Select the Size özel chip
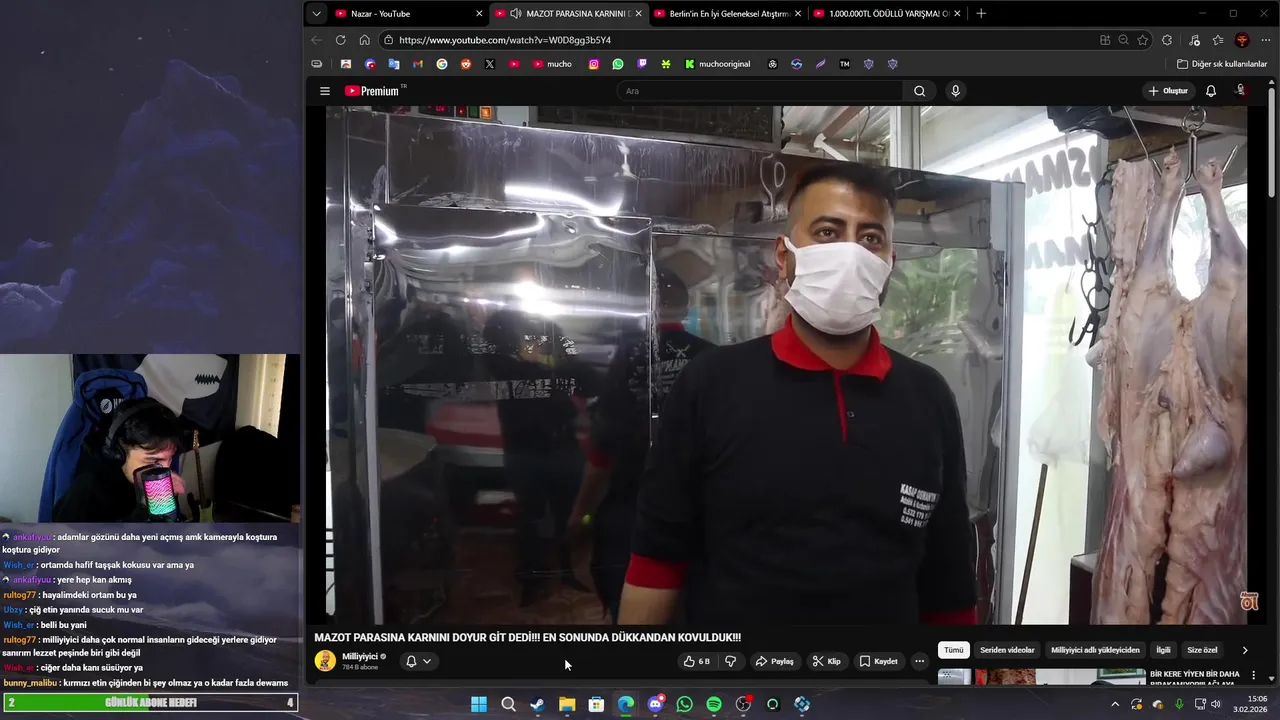The height and width of the screenshot is (720, 1280). [1202, 650]
